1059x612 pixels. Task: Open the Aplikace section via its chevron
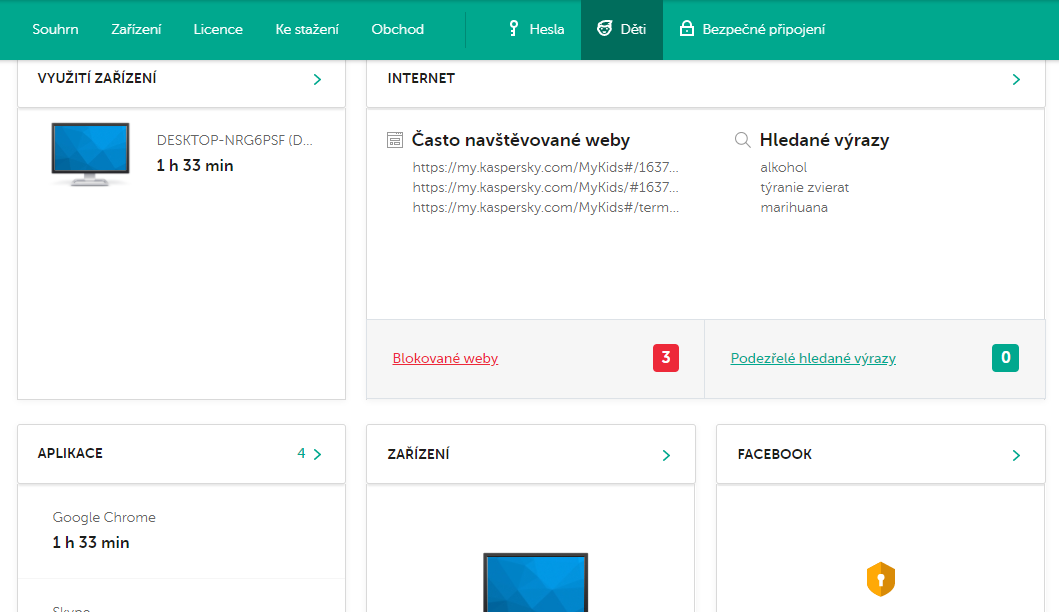point(317,454)
